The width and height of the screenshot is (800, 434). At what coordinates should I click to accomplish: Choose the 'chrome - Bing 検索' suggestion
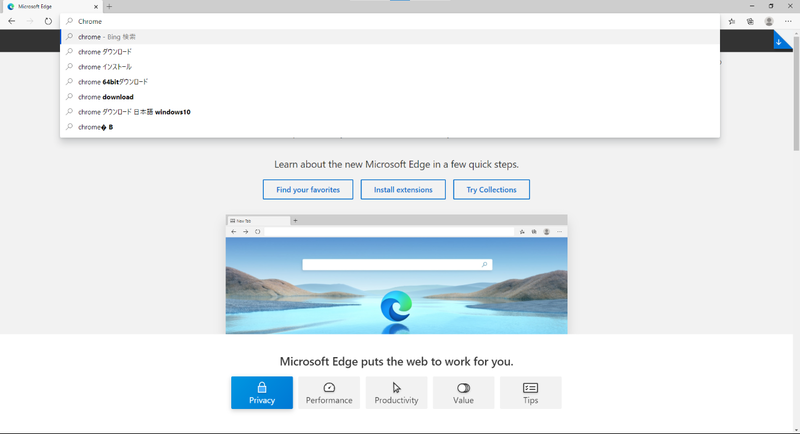click(x=390, y=37)
